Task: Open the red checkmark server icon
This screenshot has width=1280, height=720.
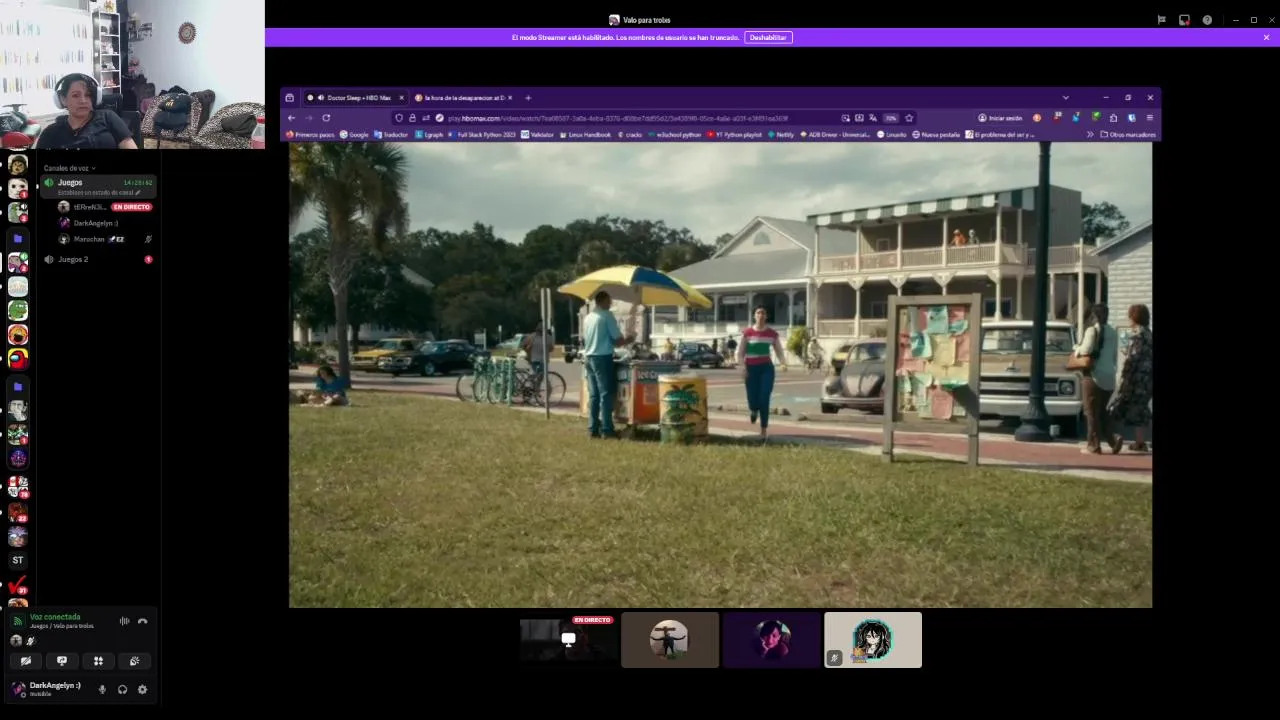Action: [x=17, y=585]
